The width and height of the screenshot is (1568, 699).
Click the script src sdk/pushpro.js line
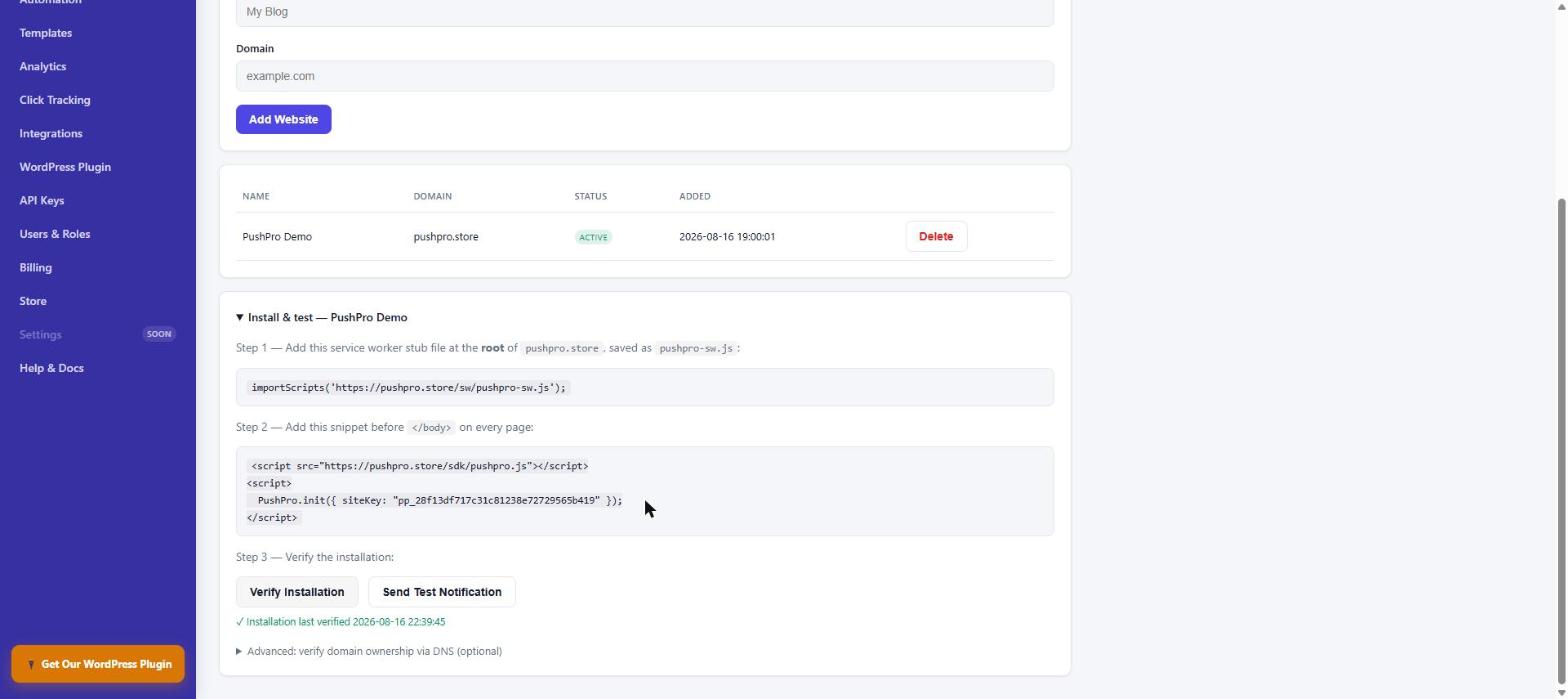point(420,466)
